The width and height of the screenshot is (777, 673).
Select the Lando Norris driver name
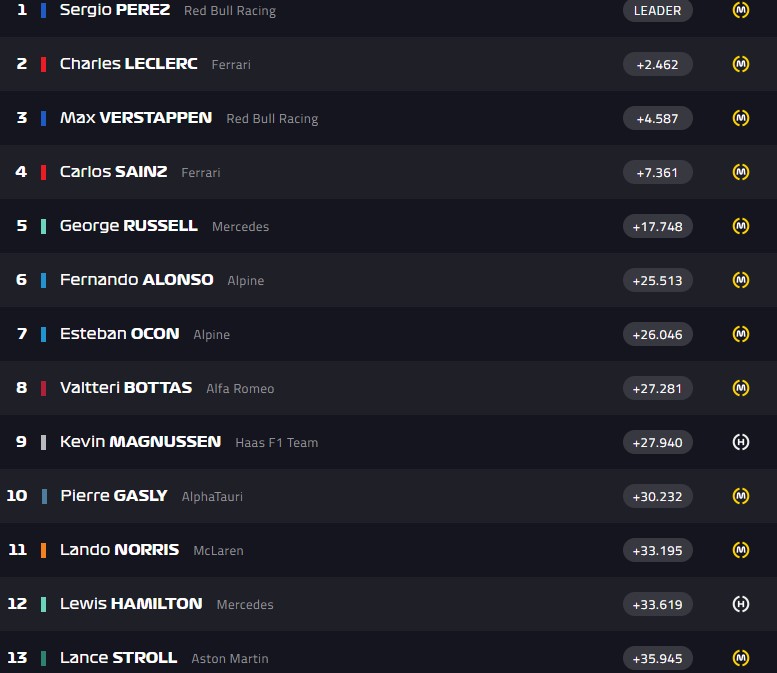tap(119, 550)
